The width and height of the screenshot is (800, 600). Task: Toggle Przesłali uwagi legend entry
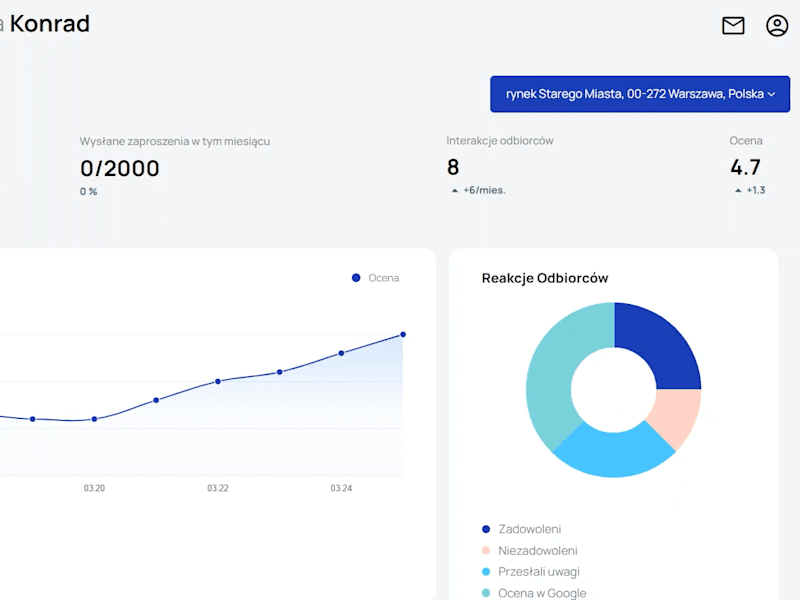pyautogui.click(x=531, y=572)
